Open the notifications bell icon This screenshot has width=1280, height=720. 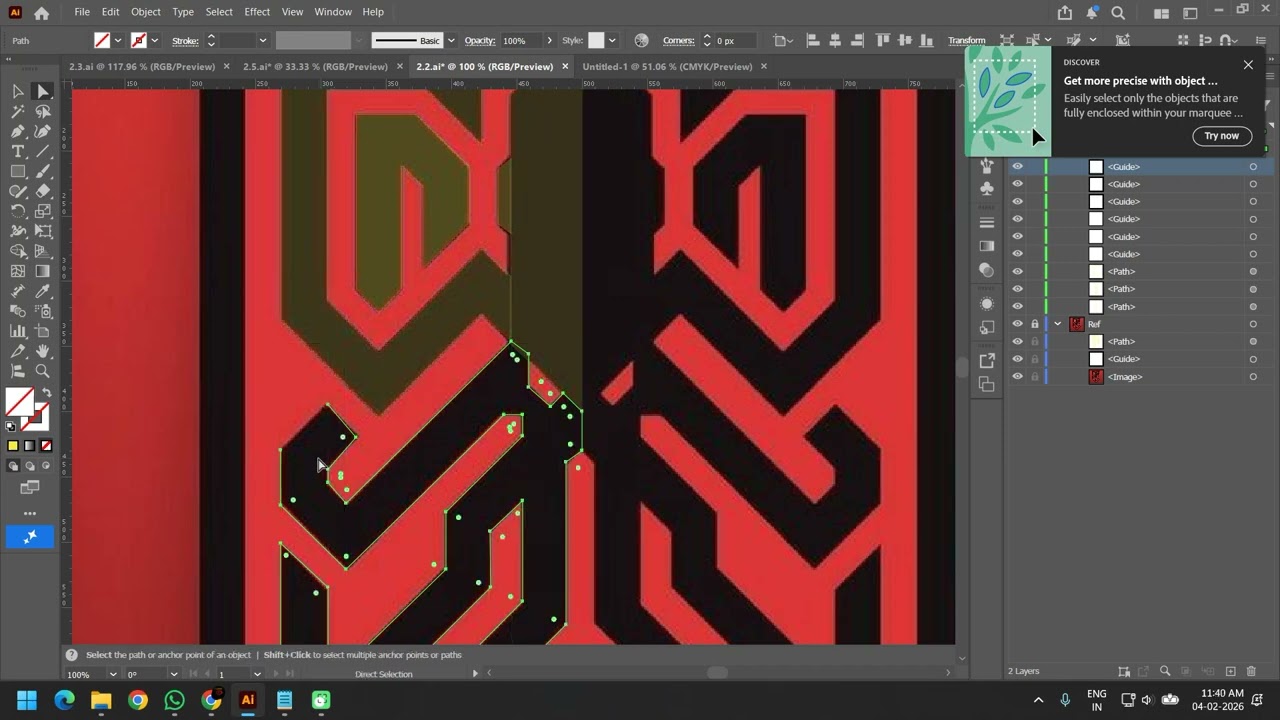(x=1092, y=13)
